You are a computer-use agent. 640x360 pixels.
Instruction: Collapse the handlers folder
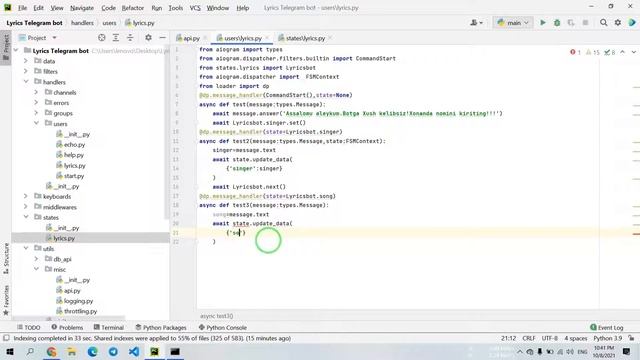(x=26, y=82)
